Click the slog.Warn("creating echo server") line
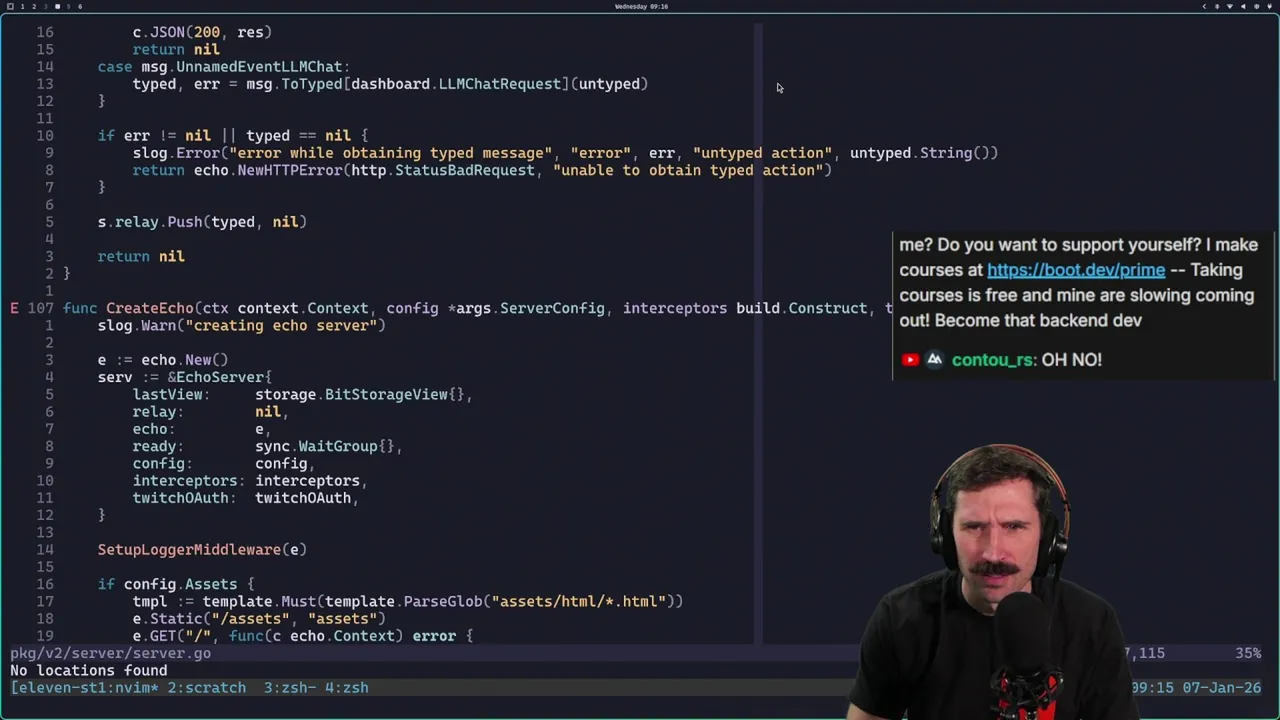Screen dimensions: 1280x720 [x=241, y=325]
